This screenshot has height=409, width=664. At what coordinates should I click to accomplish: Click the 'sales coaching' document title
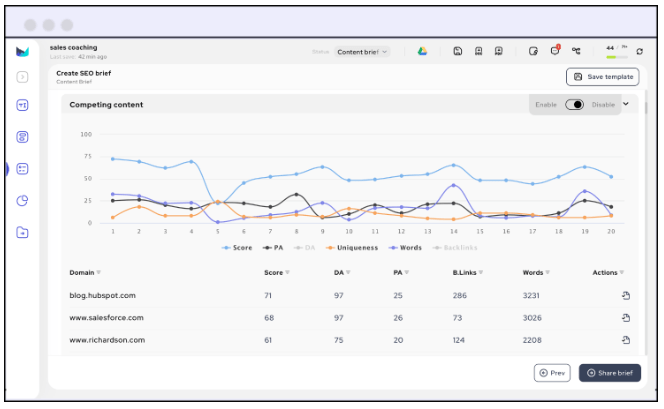(73, 47)
